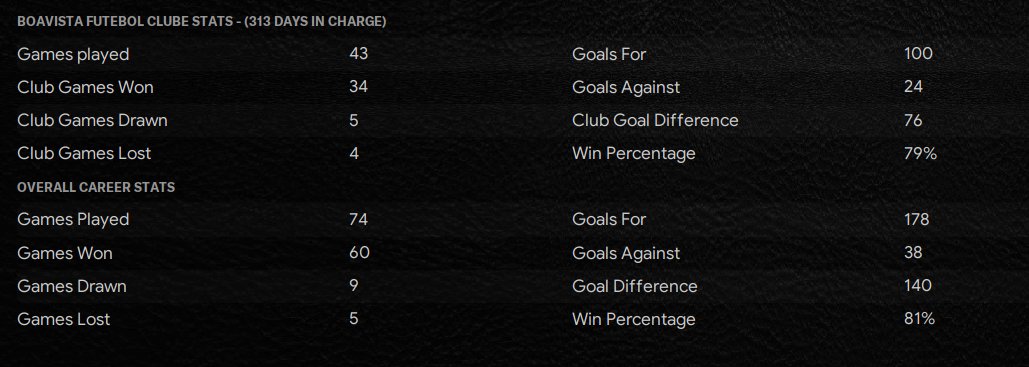This screenshot has width=1029, height=367.
Task: Click the career Goal Difference value 140
Action: pyautogui.click(x=918, y=286)
